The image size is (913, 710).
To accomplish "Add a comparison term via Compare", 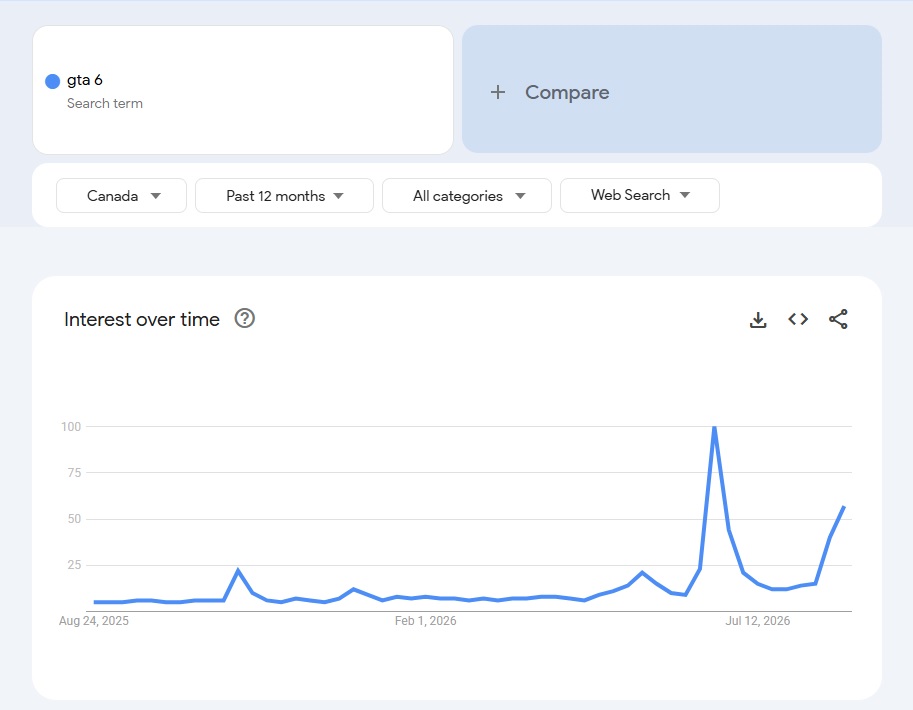I will coord(672,89).
